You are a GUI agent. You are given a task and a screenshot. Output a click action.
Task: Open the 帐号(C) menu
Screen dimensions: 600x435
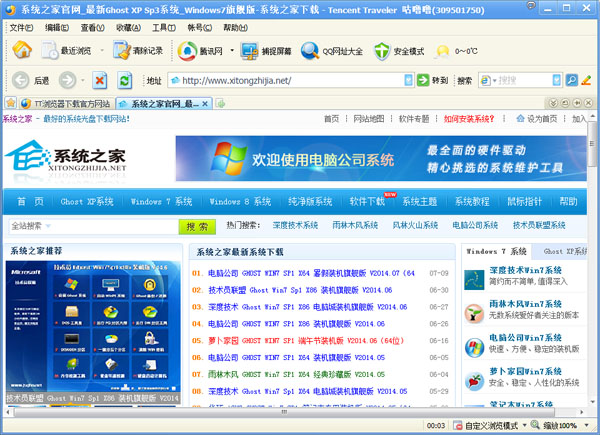coord(199,28)
